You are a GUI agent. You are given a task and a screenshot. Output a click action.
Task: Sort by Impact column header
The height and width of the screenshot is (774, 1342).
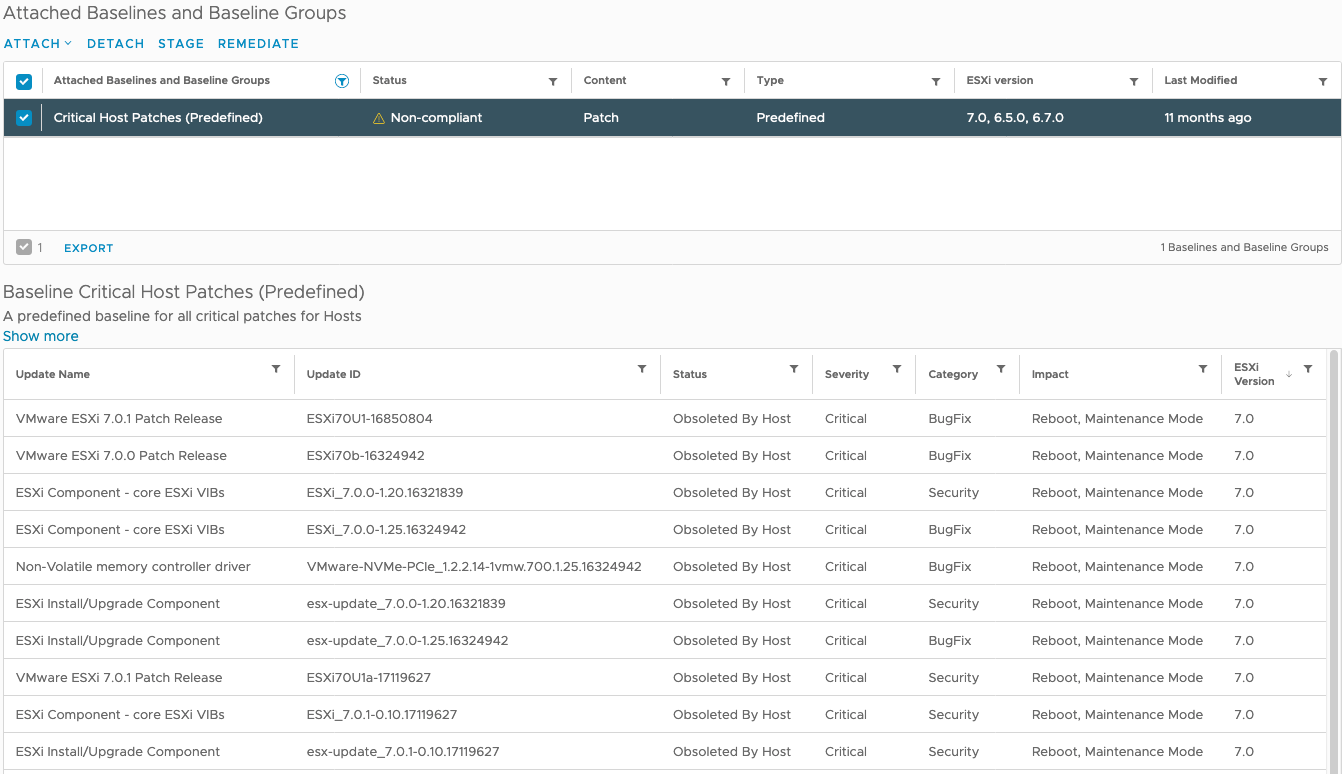(x=1050, y=375)
